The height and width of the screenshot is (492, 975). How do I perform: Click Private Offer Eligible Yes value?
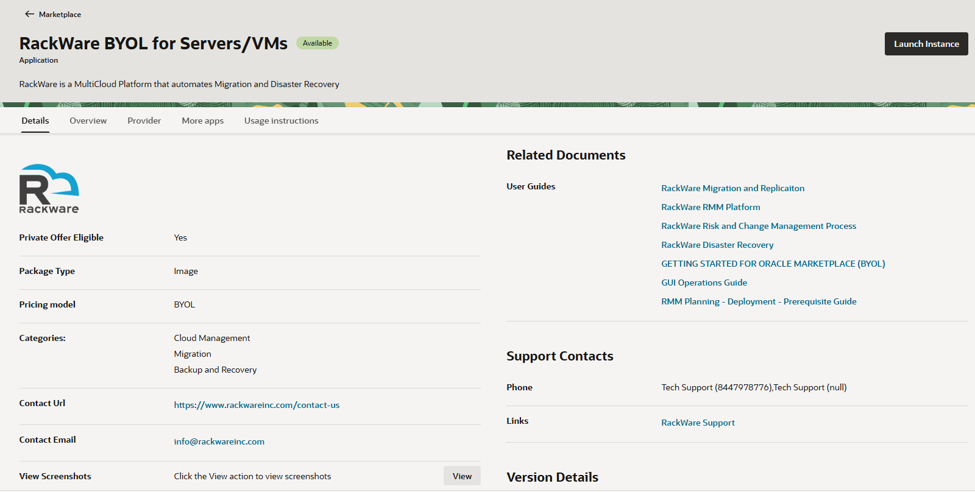tap(180, 238)
